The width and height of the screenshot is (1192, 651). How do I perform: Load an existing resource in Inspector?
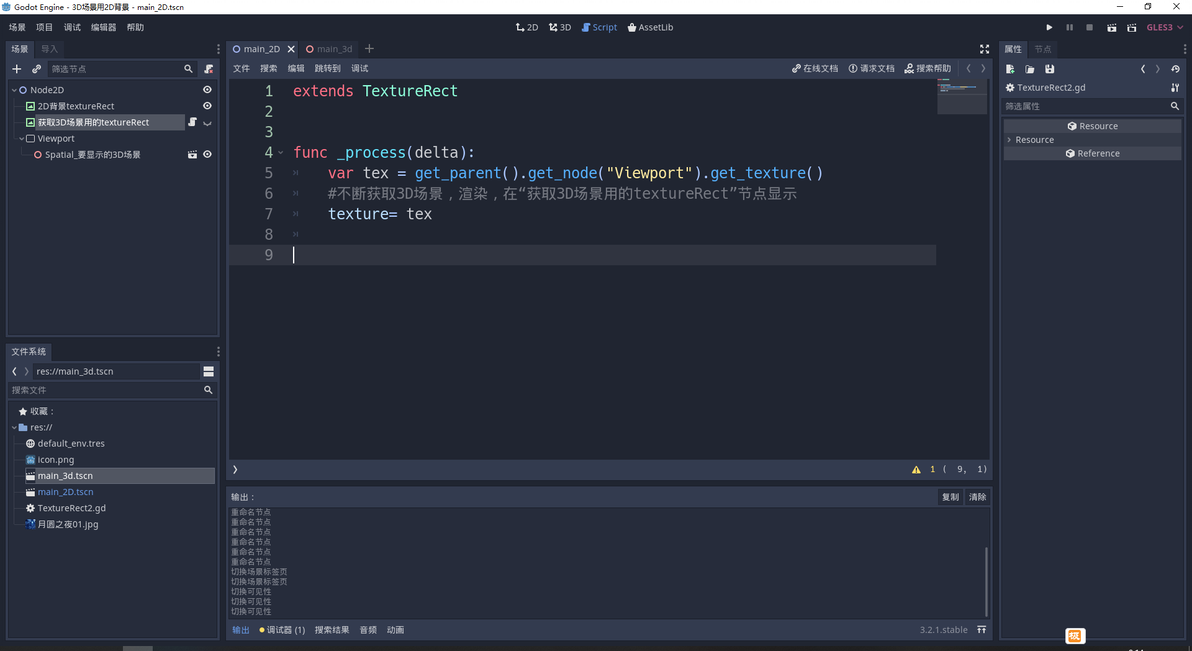1029,68
